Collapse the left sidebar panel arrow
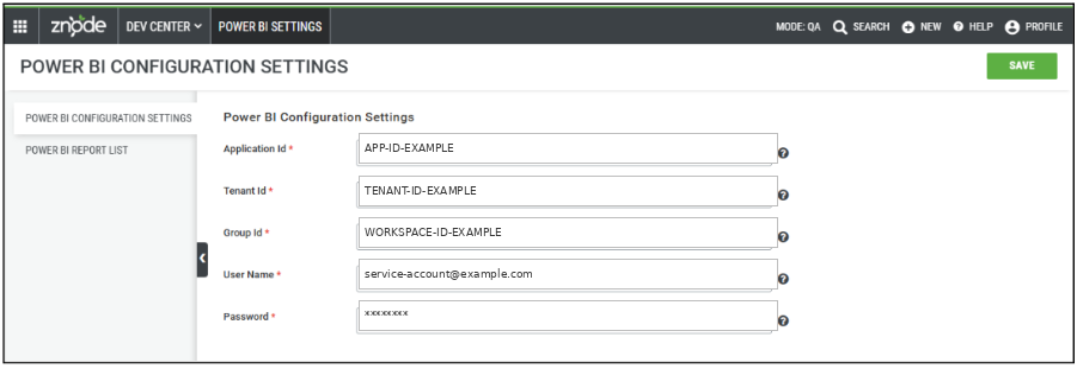Image resolution: width=1077 pixels, height=369 pixels. [203, 259]
